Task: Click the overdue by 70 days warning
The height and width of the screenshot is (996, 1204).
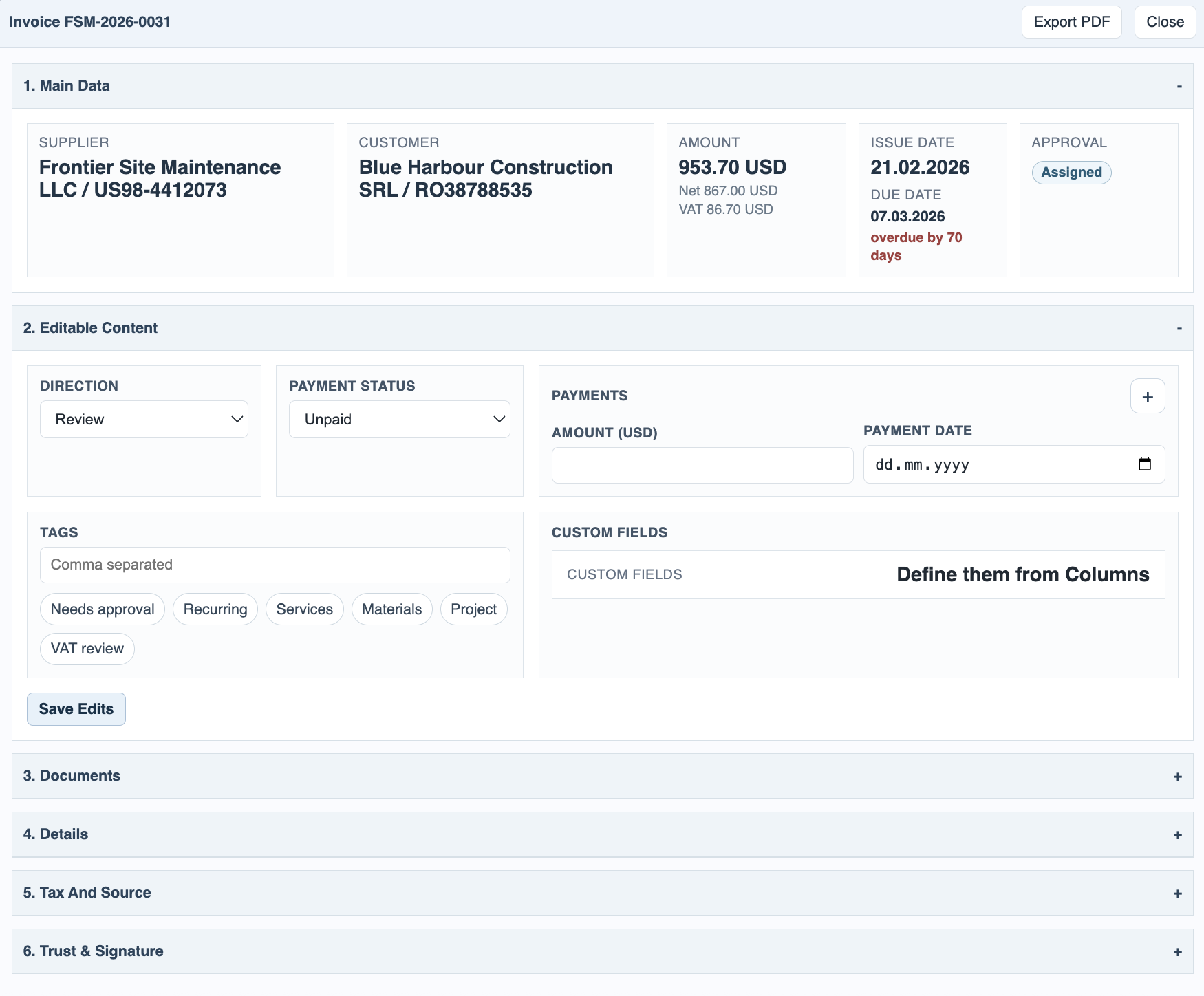Action: 916,246
